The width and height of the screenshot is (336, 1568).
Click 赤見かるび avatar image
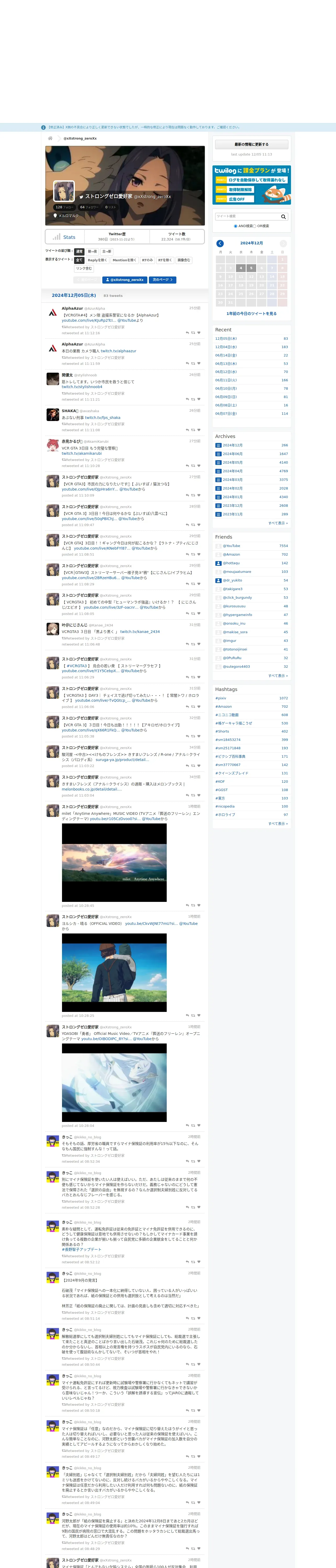click(x=53, y=446)
